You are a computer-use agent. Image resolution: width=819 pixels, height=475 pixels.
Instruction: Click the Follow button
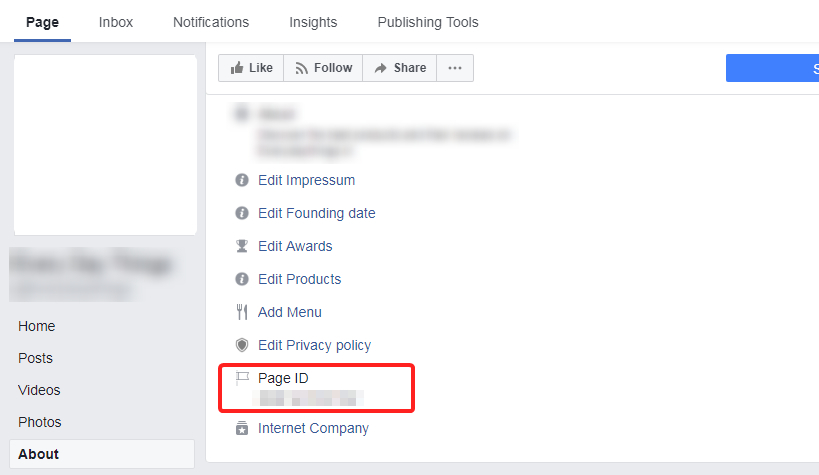click(323, 68)
